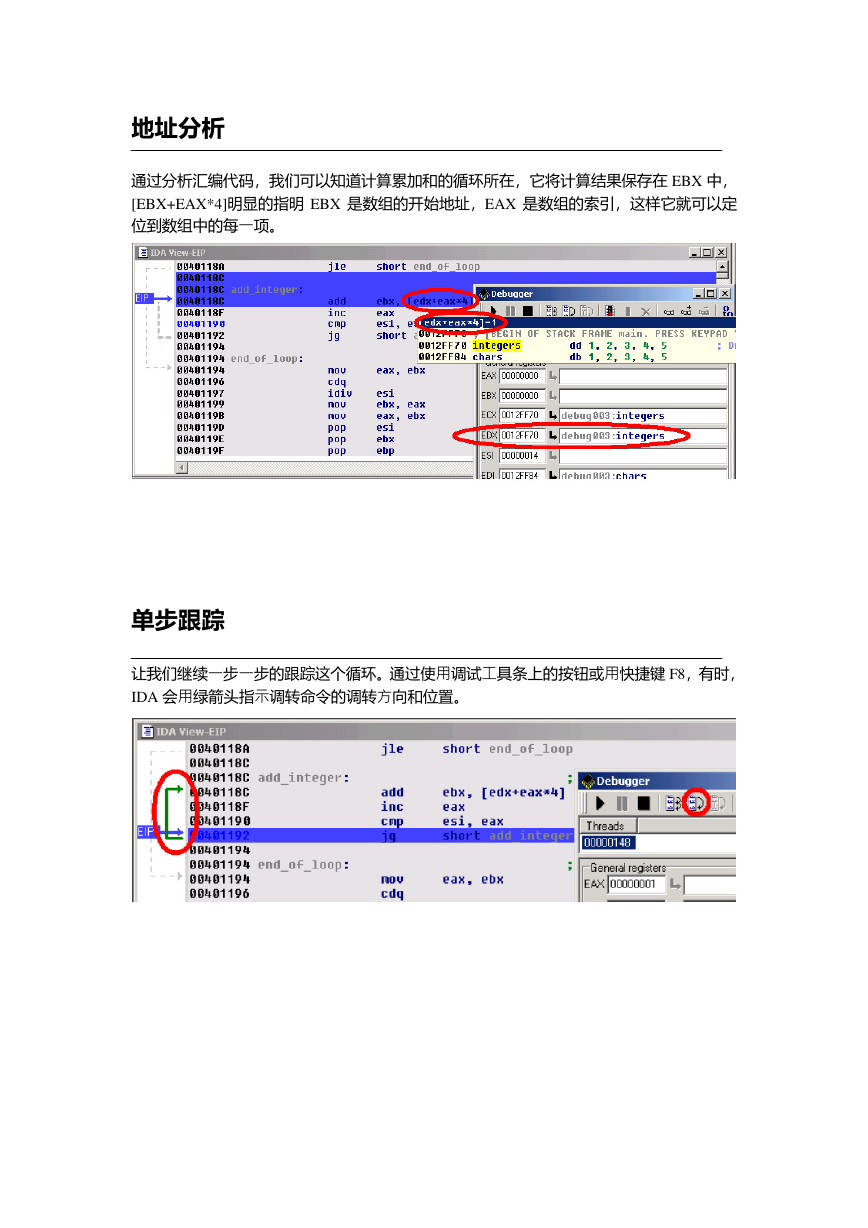868x1228 pixels.
Task: Click mov ebx, eax line at 00401199
Action: 301,405
